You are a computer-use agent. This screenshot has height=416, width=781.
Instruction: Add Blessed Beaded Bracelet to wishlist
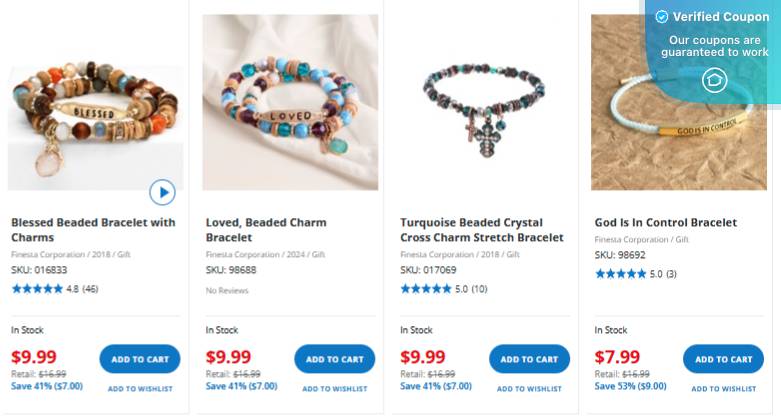[x=140, y=389]
